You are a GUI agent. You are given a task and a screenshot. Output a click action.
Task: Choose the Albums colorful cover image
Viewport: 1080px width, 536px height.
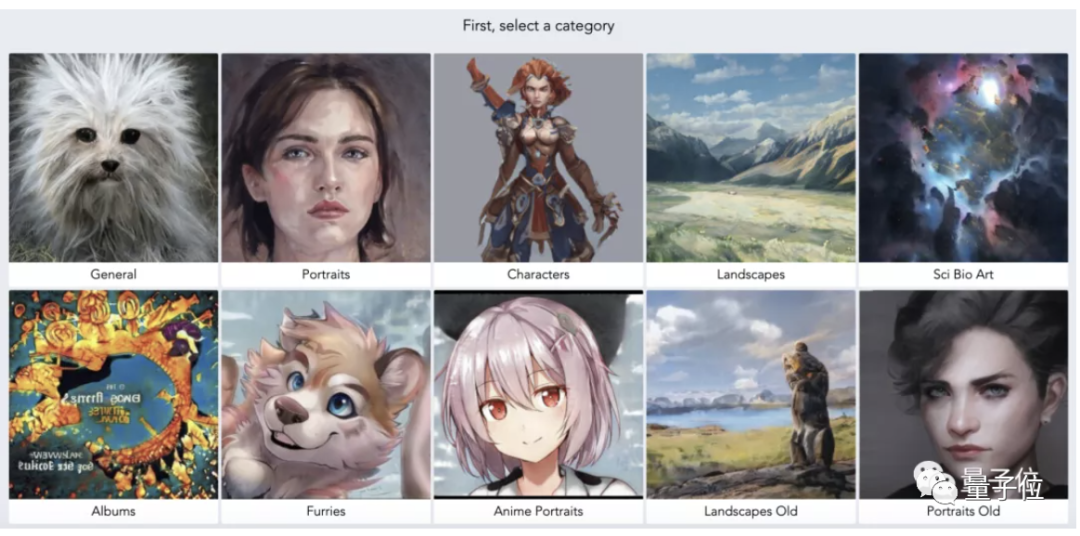point(114,395)
